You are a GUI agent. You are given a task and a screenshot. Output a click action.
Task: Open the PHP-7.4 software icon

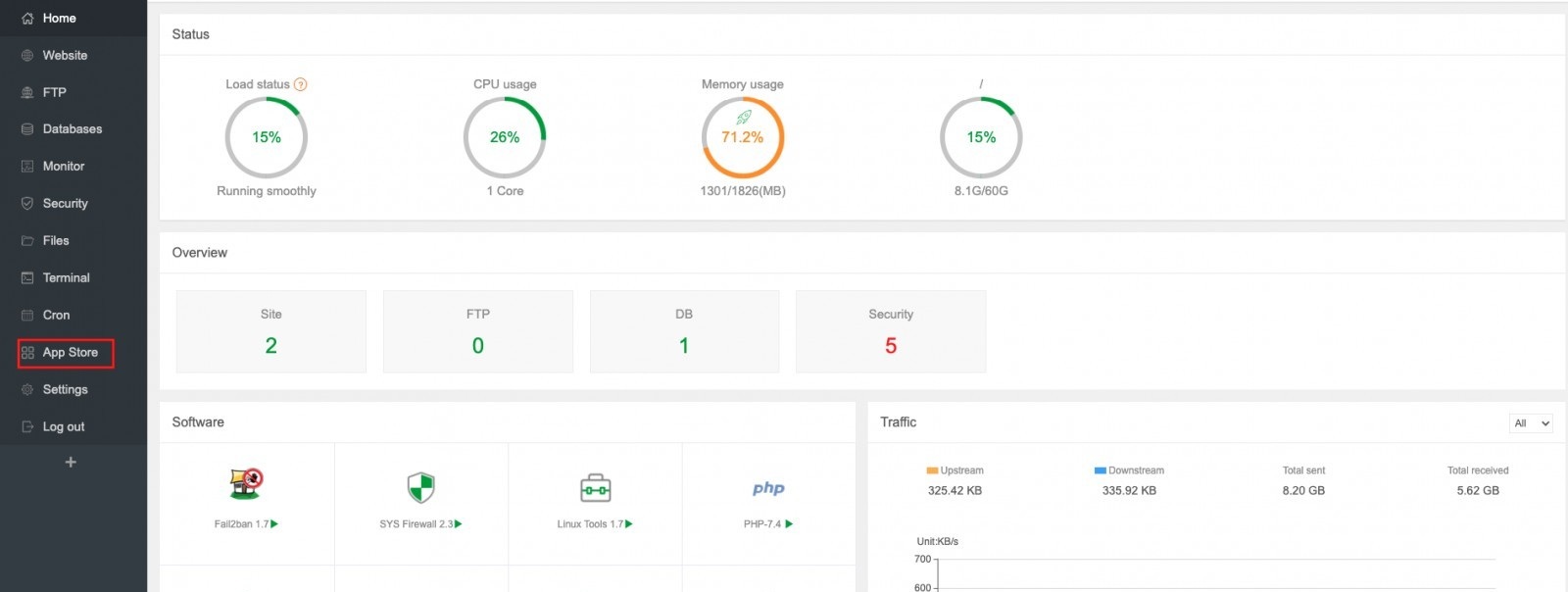point(768,488)
